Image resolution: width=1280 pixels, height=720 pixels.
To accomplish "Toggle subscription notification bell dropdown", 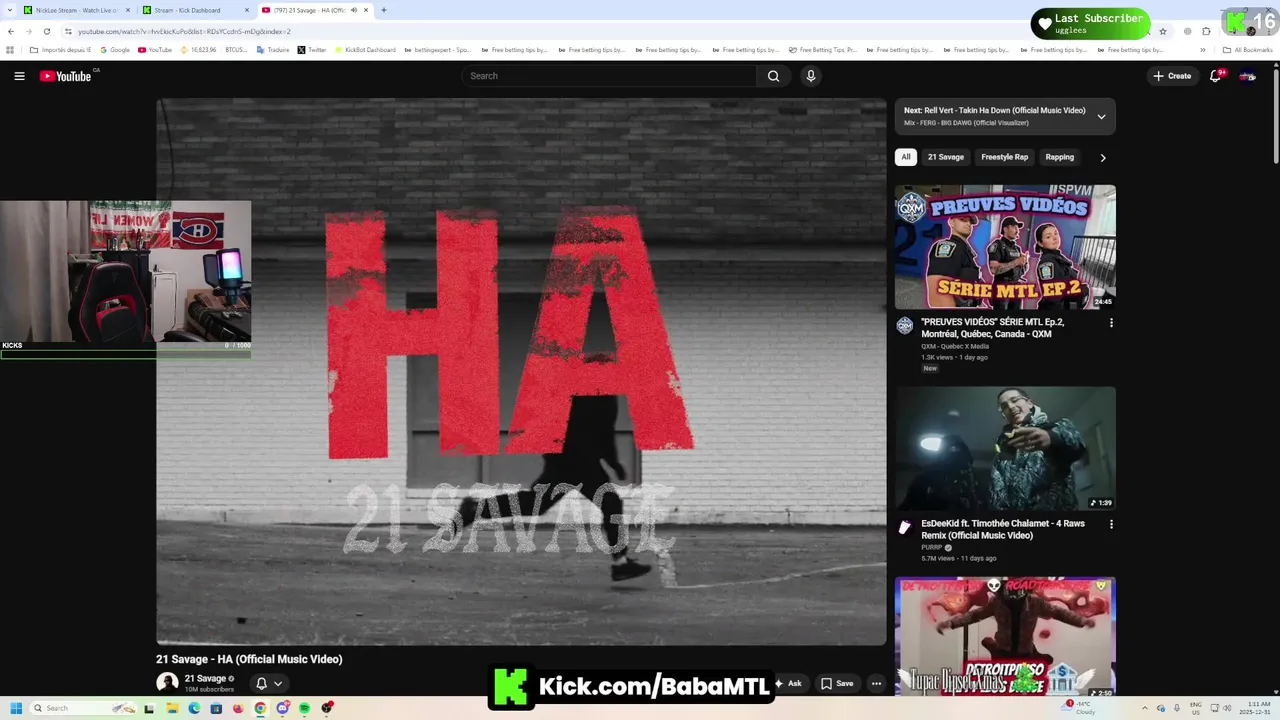I will tap(269, 684).
